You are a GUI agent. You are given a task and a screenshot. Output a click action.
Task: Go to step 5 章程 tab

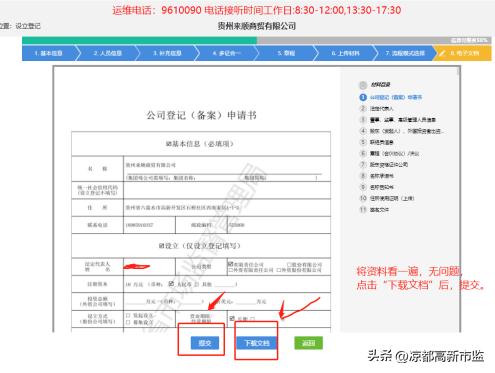point(286,53)
